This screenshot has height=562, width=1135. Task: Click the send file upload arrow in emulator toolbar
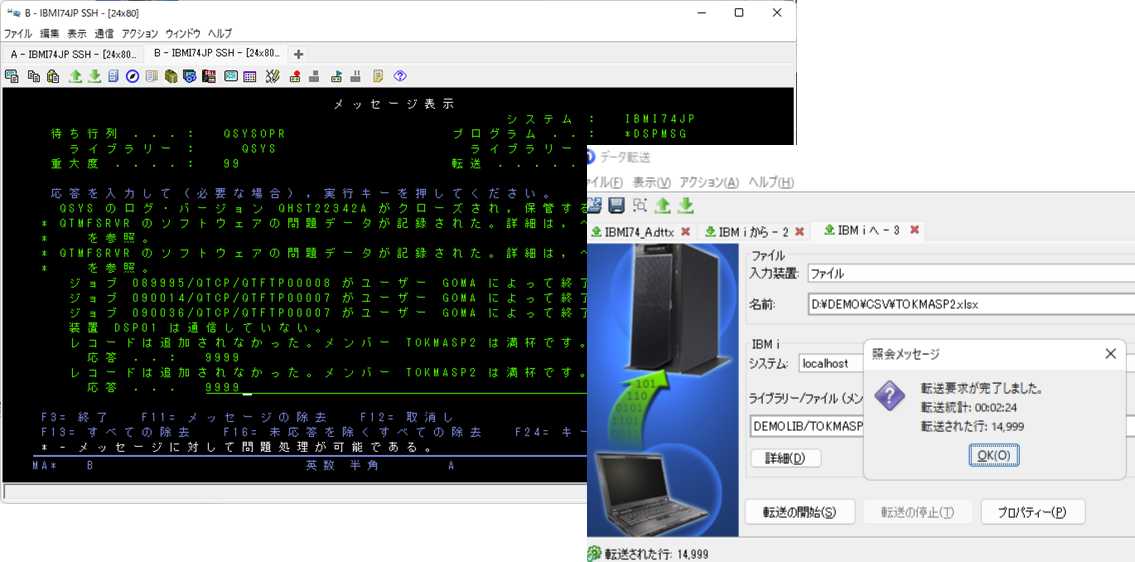click(x=75, y=76)
